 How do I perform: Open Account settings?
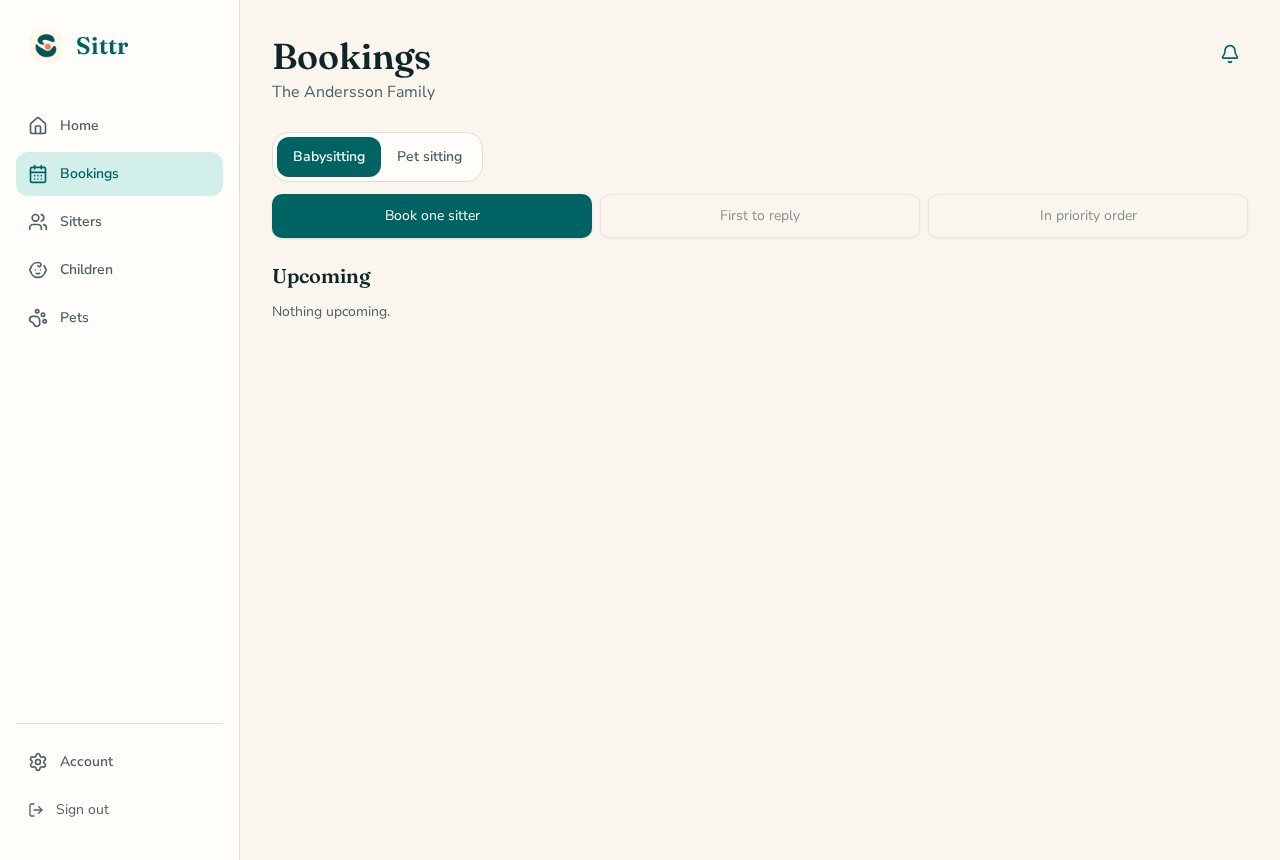pos(119,762)
